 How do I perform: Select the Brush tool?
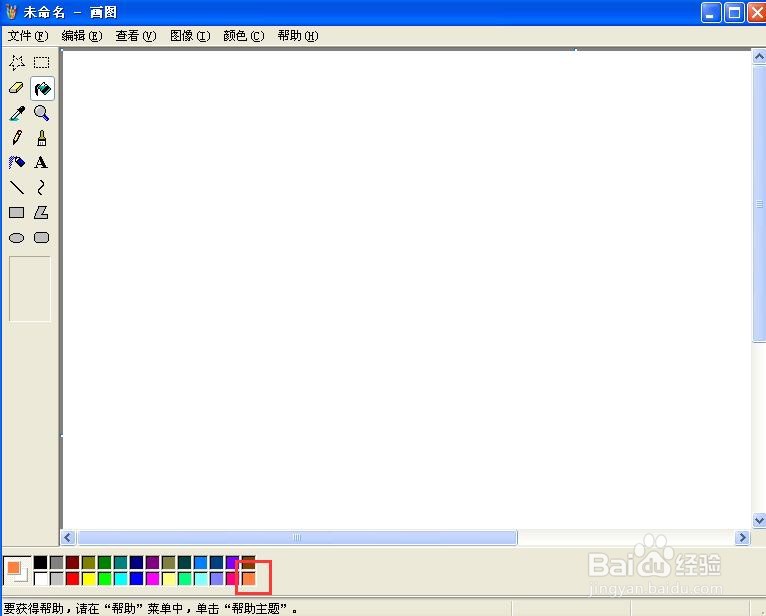[42, 138]
